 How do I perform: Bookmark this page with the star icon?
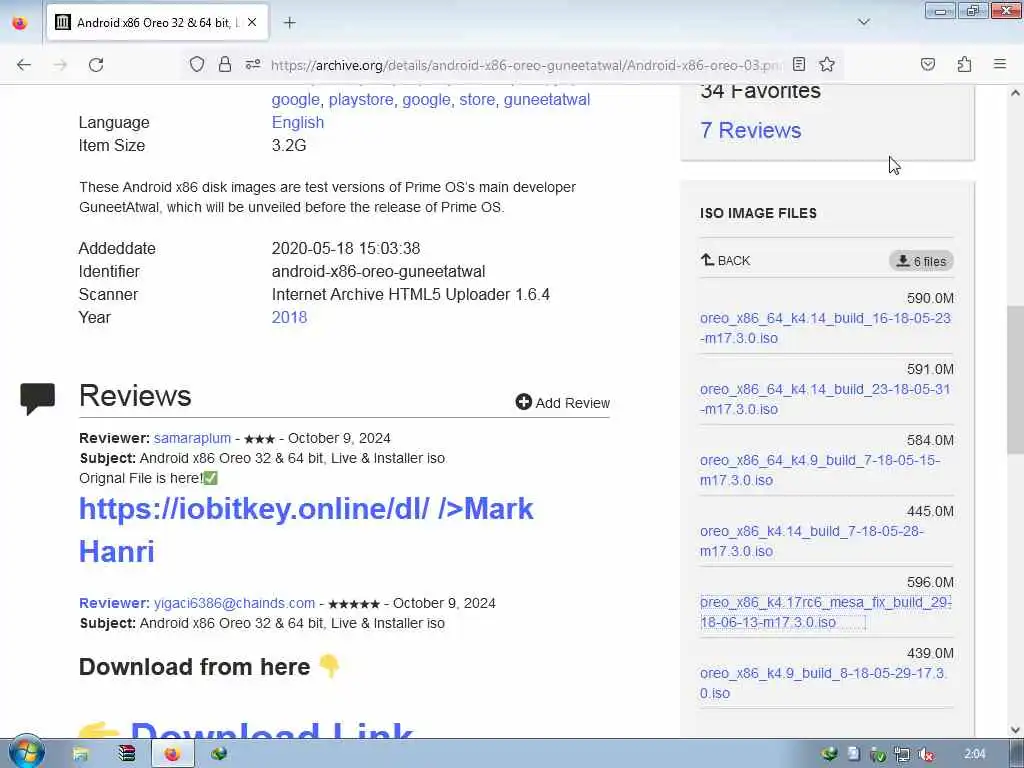827,64
